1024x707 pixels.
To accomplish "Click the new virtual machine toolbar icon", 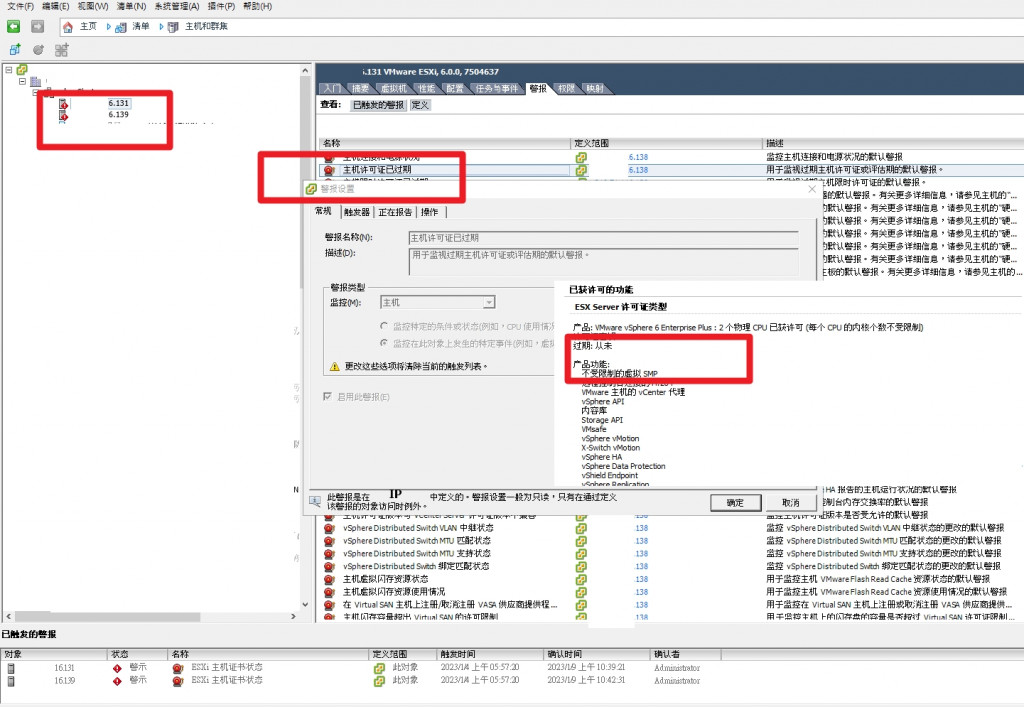I will [14, 50].
